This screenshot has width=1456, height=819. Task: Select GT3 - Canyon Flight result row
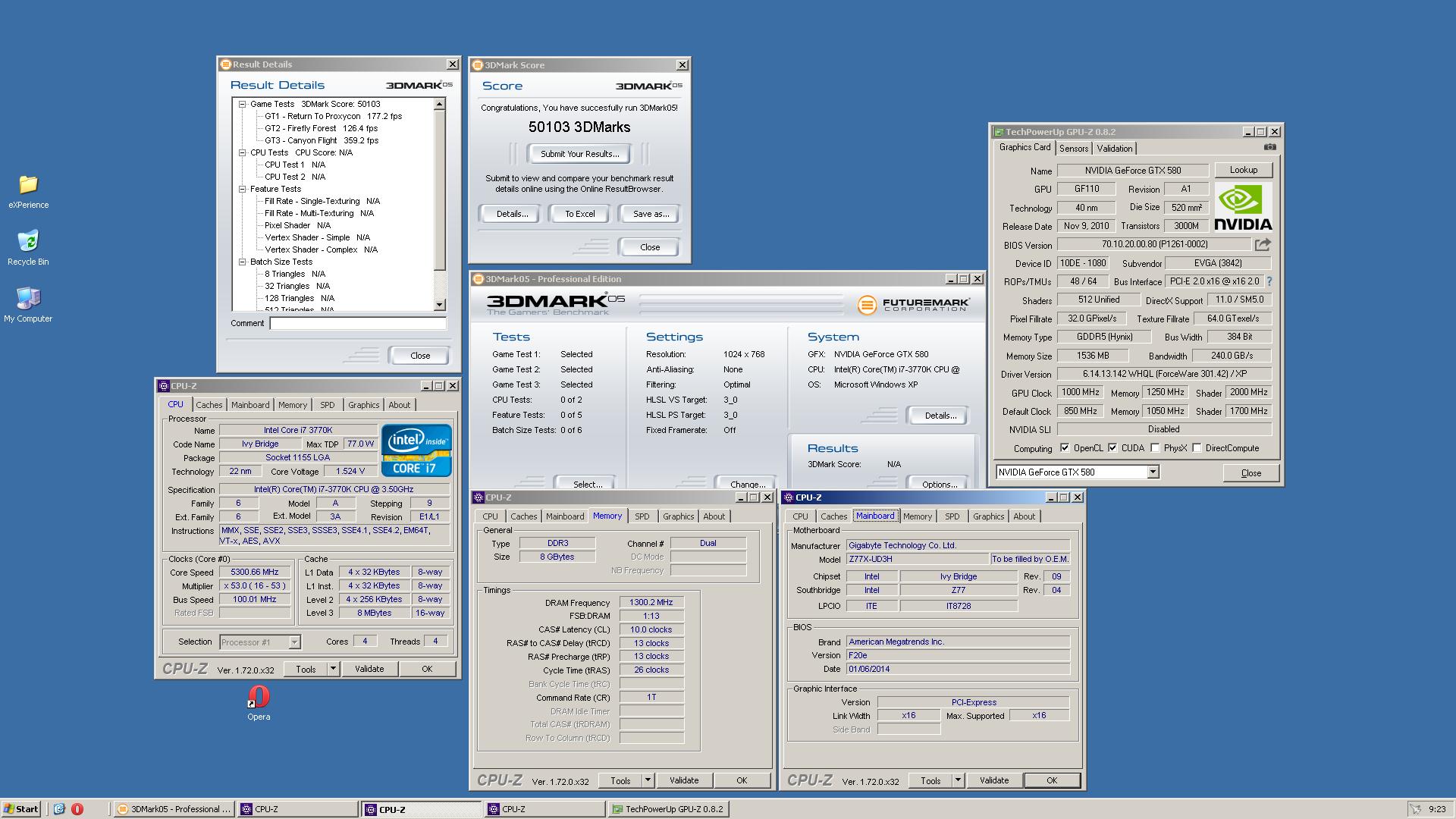(321, 141)
